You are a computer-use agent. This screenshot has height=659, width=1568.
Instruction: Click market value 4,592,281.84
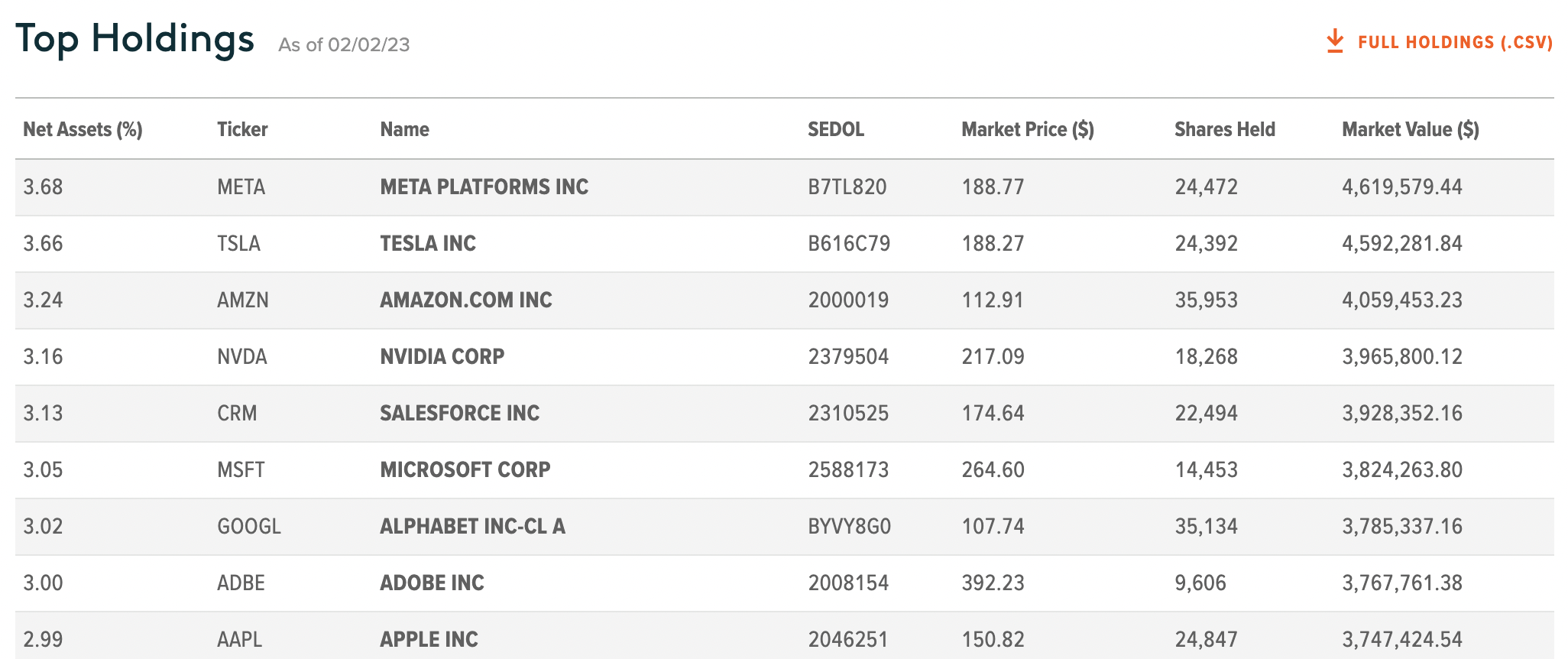(1402, 243)
